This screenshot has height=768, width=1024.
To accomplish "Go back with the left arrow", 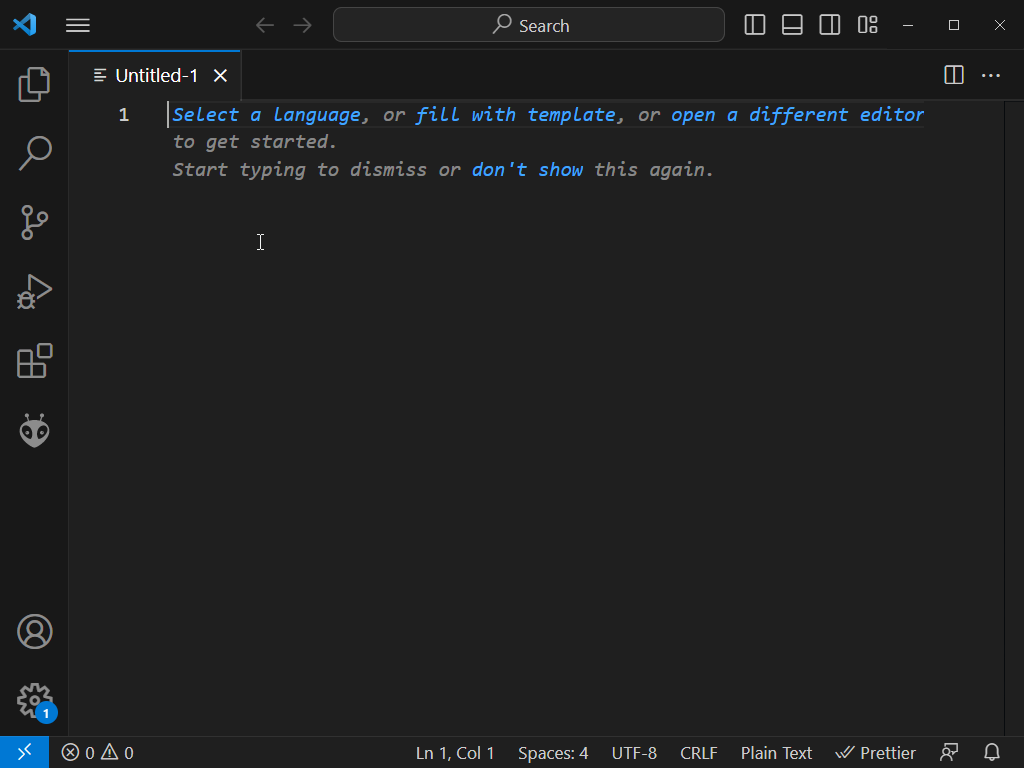I will click(265, 25).
